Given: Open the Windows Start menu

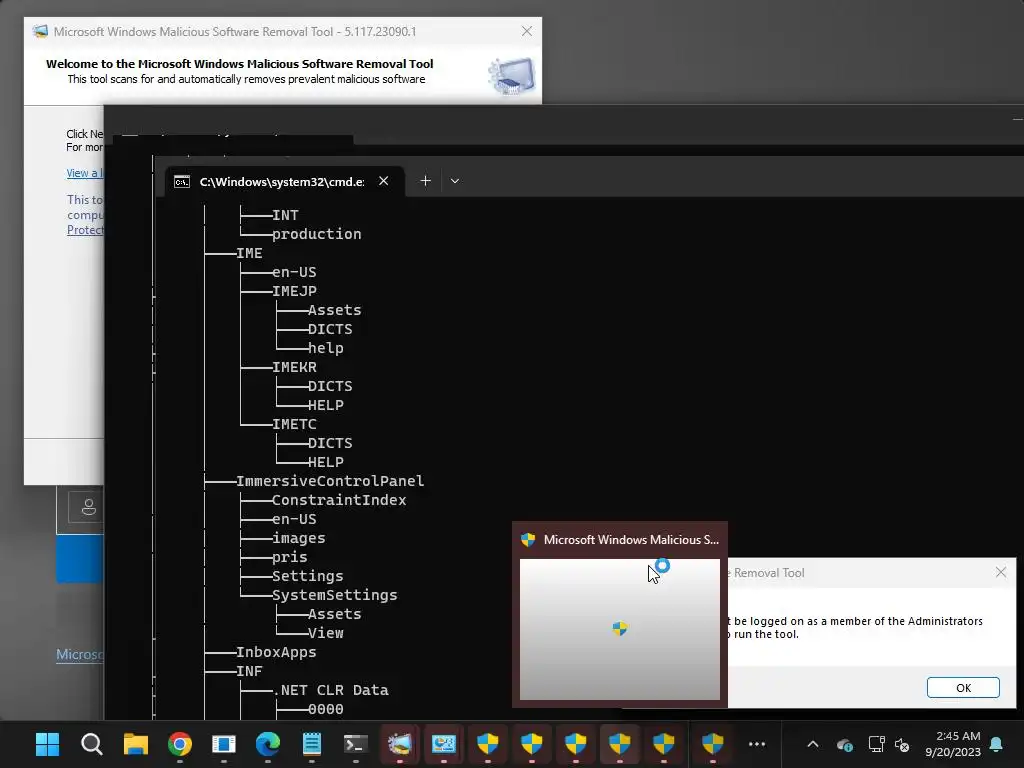Looking at the screenshot, I should (x=47, y=744).
